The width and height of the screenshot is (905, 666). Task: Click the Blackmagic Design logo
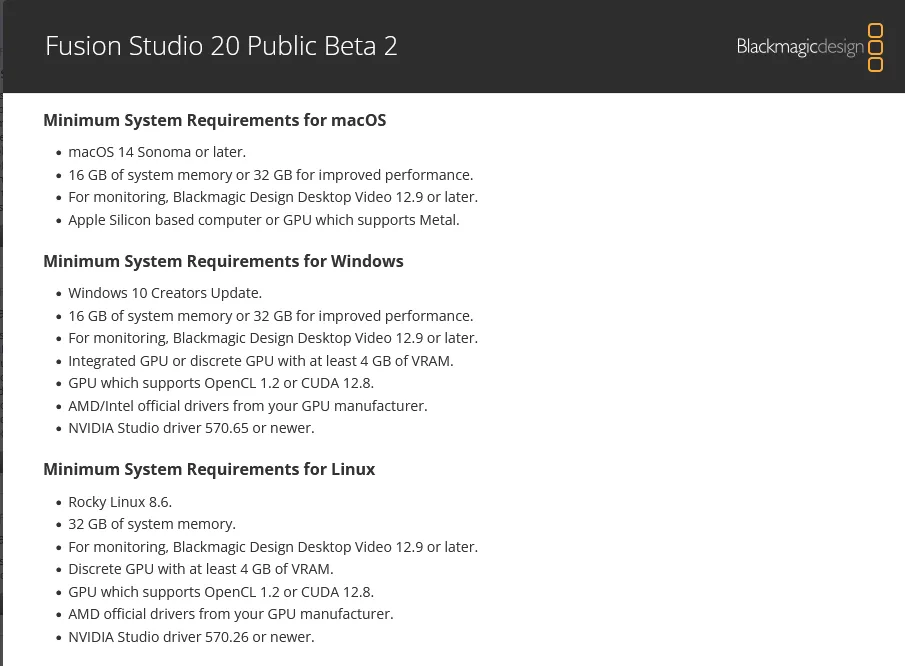coord(810,47)
